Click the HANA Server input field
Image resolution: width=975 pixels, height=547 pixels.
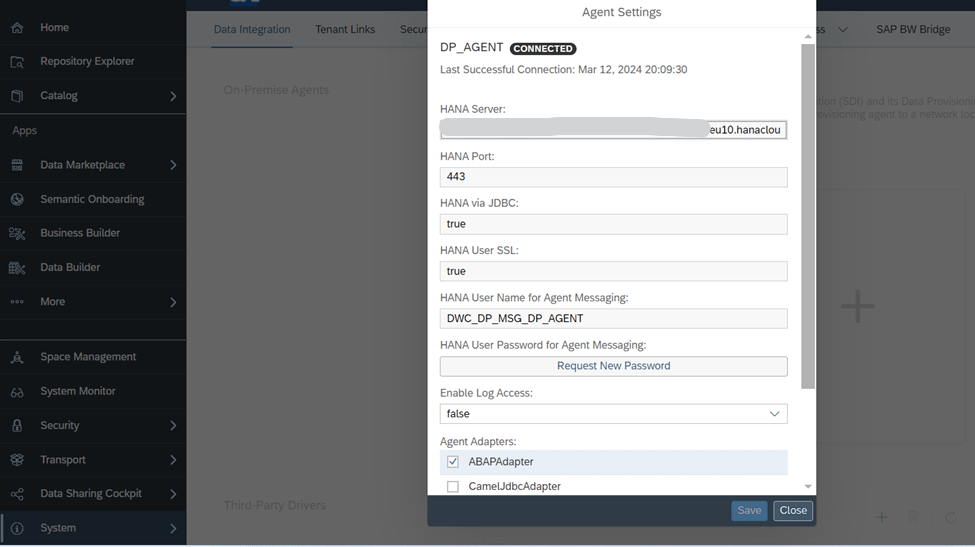click(614, 129)
